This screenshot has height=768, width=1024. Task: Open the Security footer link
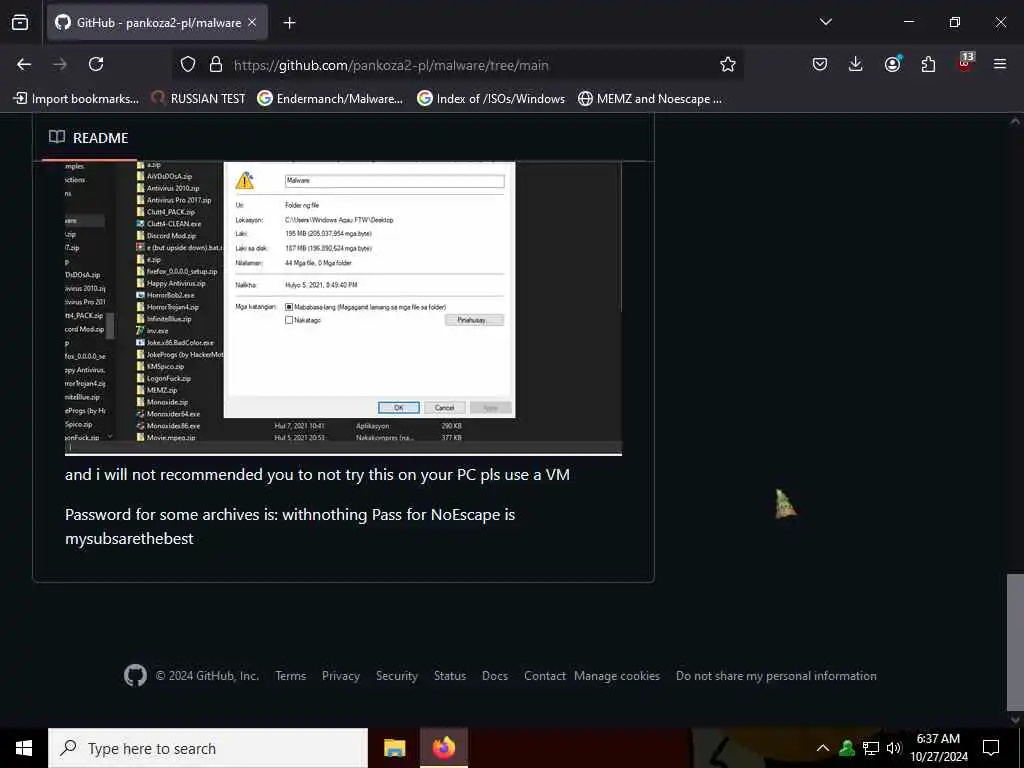[396, 676]
